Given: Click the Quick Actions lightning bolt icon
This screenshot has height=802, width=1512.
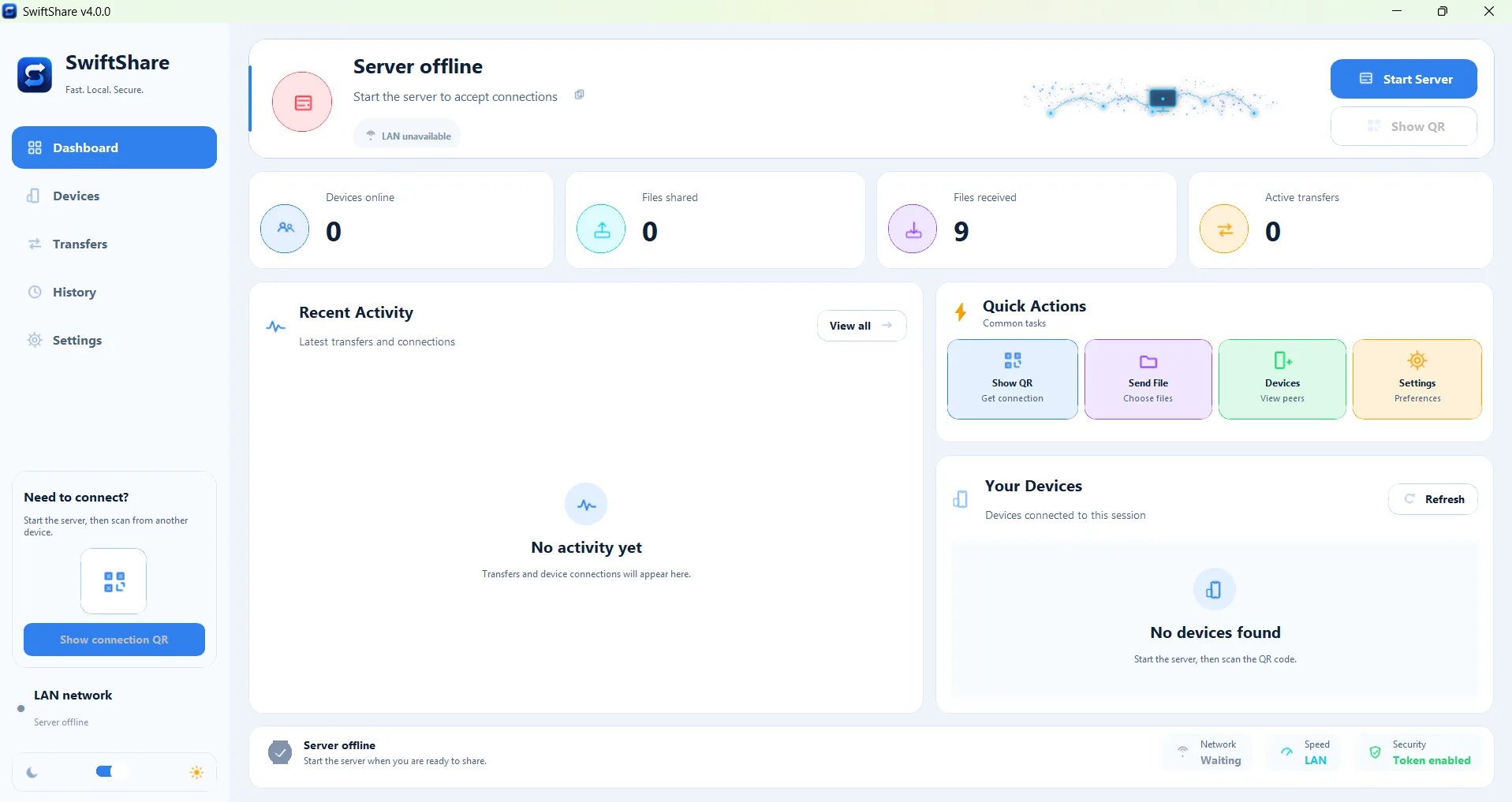Looking at the screenshot, I should pyautogui.click(x=961, y=312).
